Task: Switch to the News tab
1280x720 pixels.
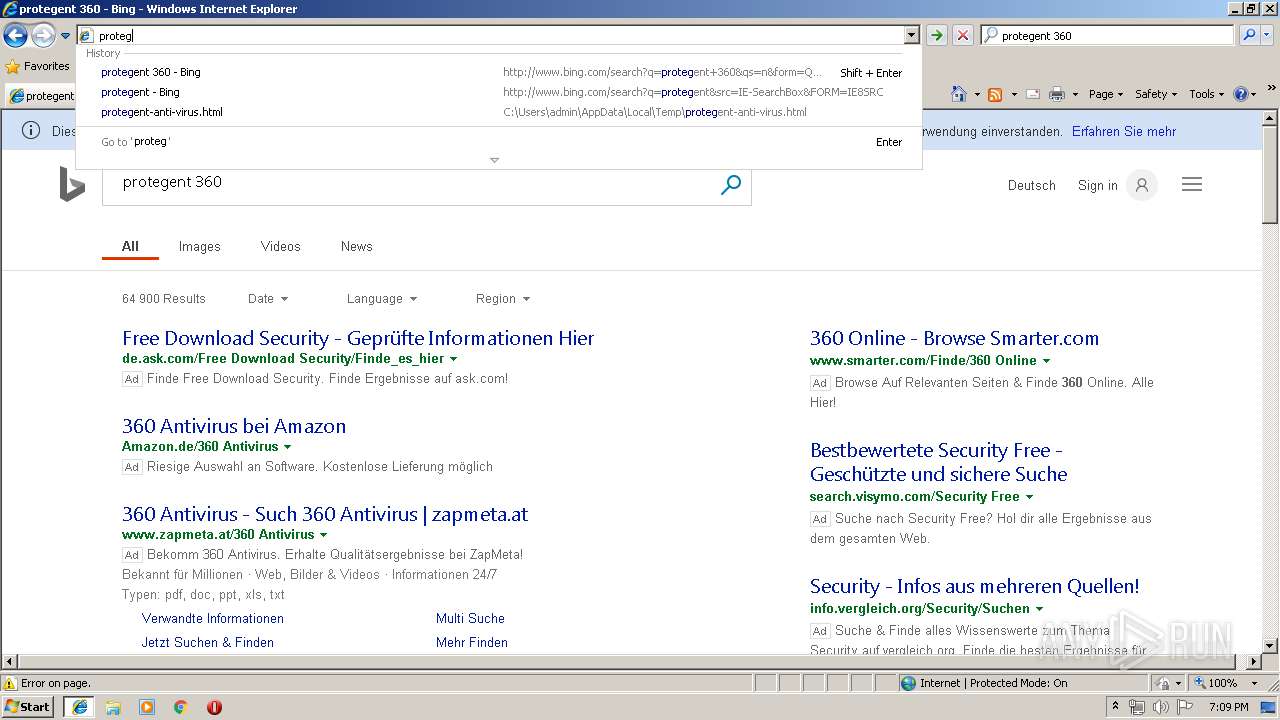Action: click(x=356, y=246)
